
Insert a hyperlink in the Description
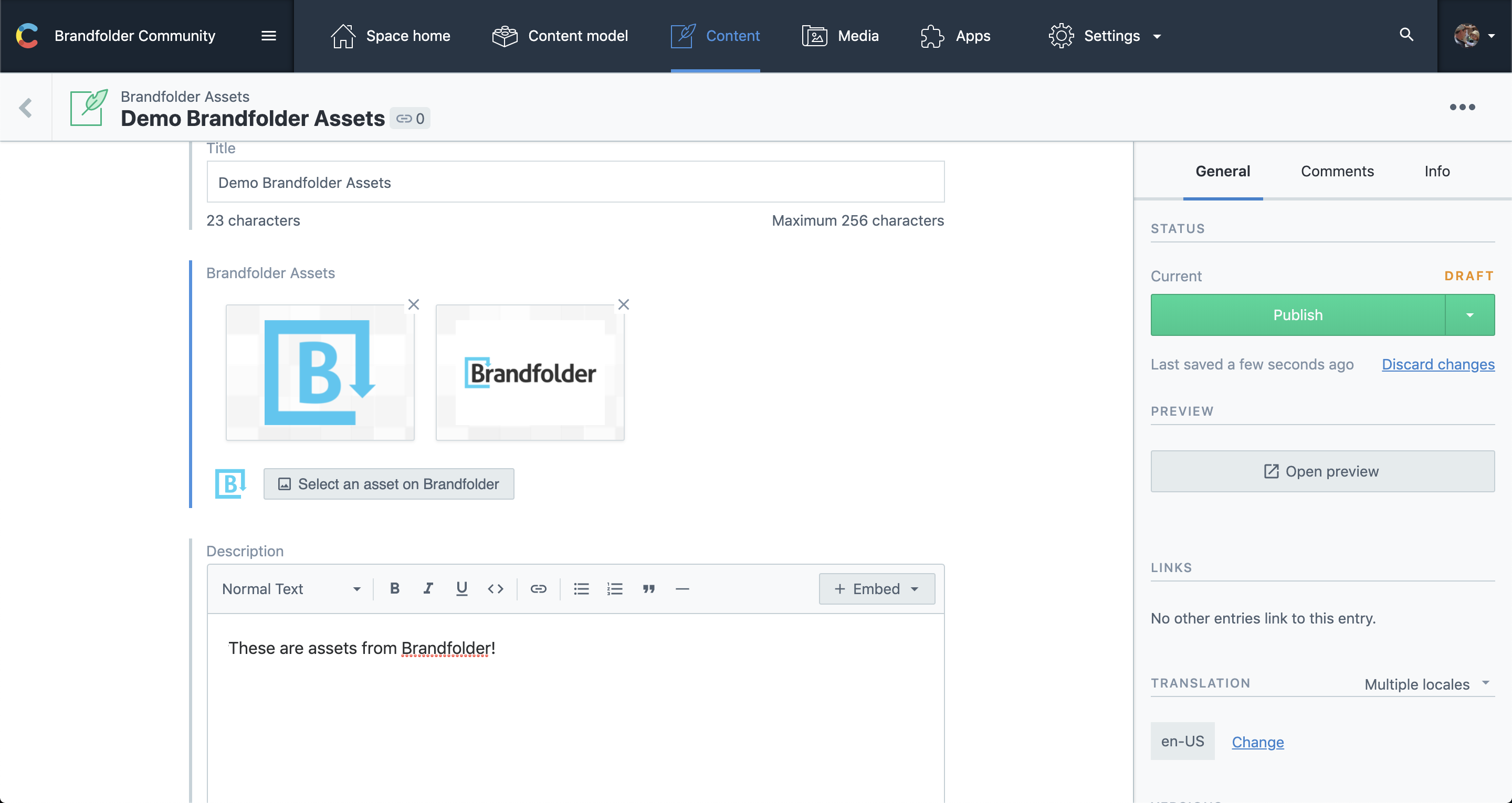pos(538,589)
